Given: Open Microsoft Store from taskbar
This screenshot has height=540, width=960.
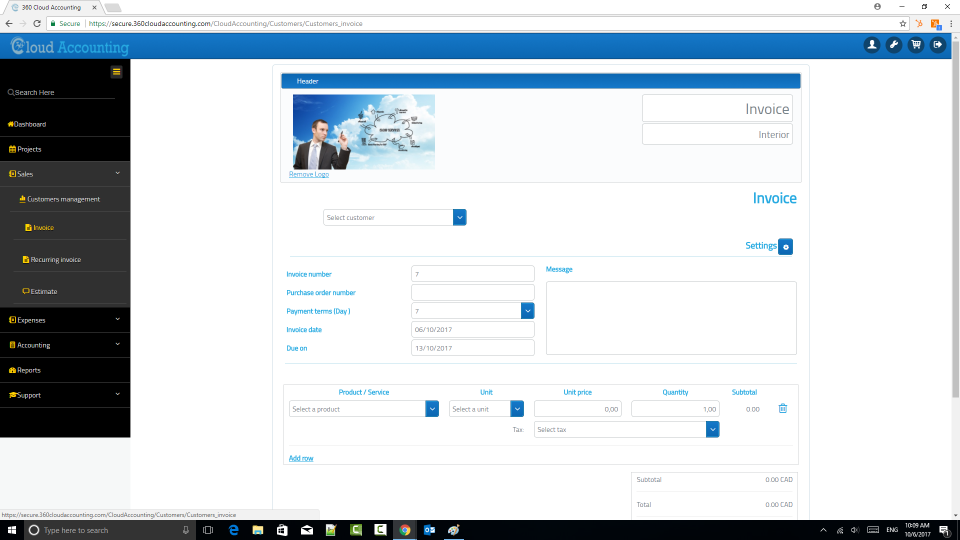Looking at the screenshot, I should point(282,530).
